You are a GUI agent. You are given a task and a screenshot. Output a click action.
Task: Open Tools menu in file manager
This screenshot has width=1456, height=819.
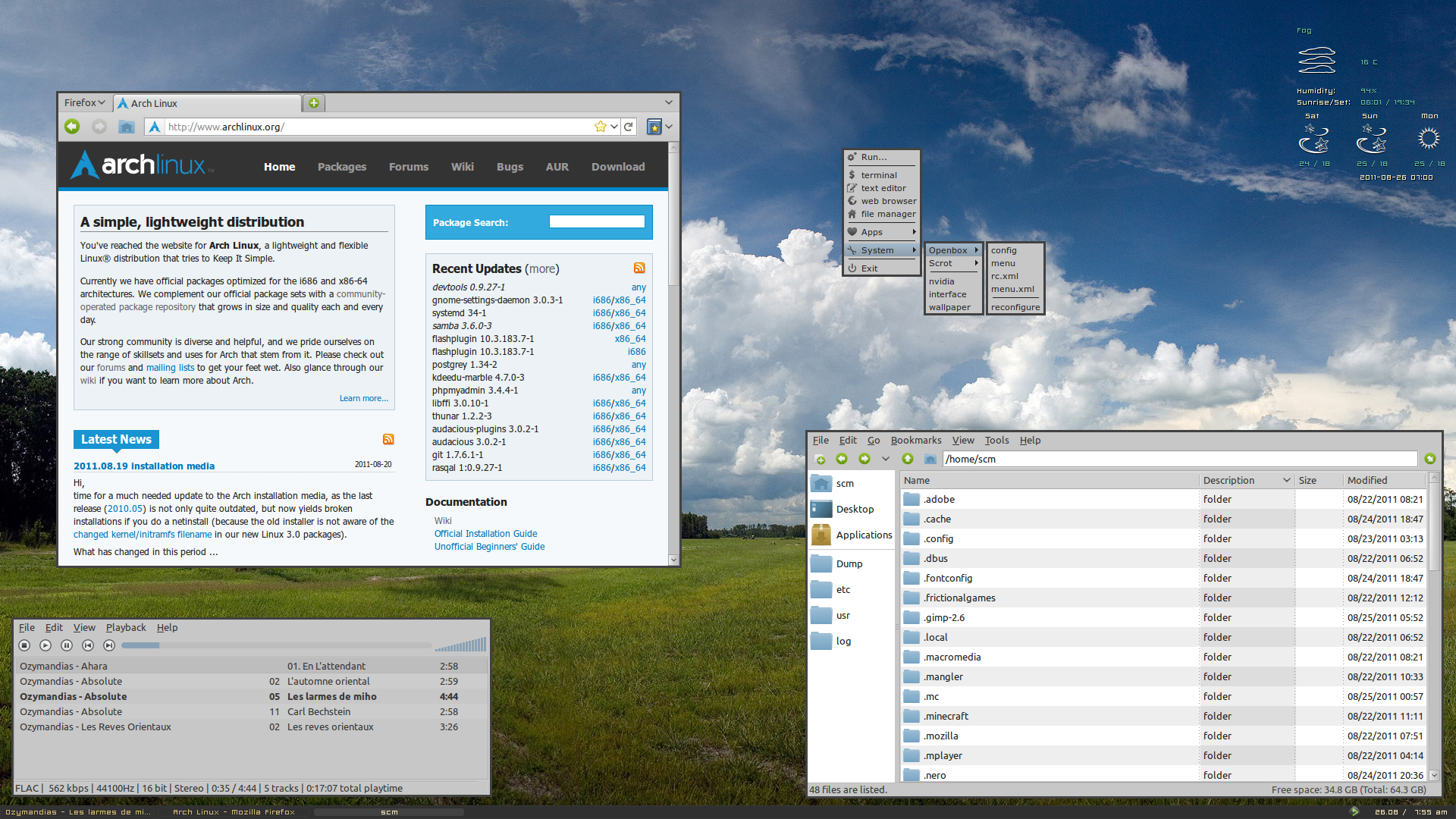(996, 440)
